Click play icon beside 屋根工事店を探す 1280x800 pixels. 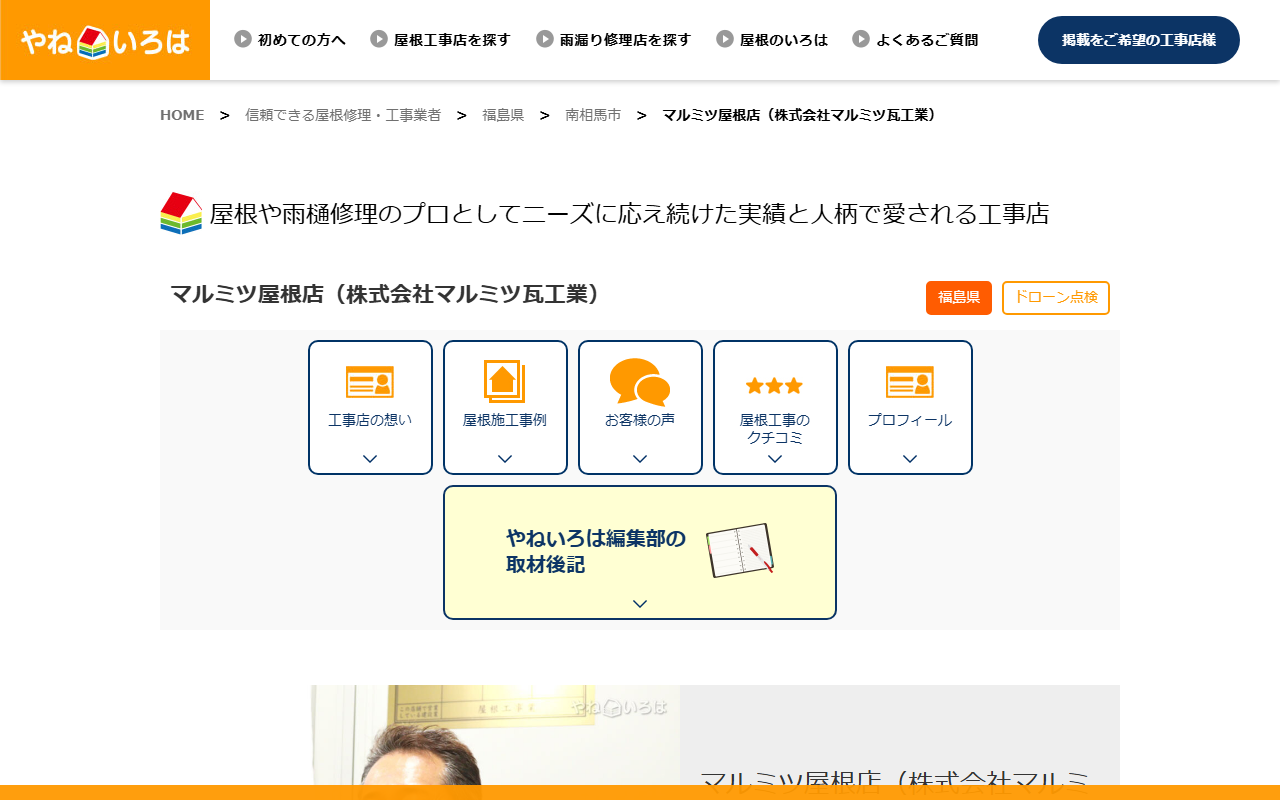[x=379, y=39]
